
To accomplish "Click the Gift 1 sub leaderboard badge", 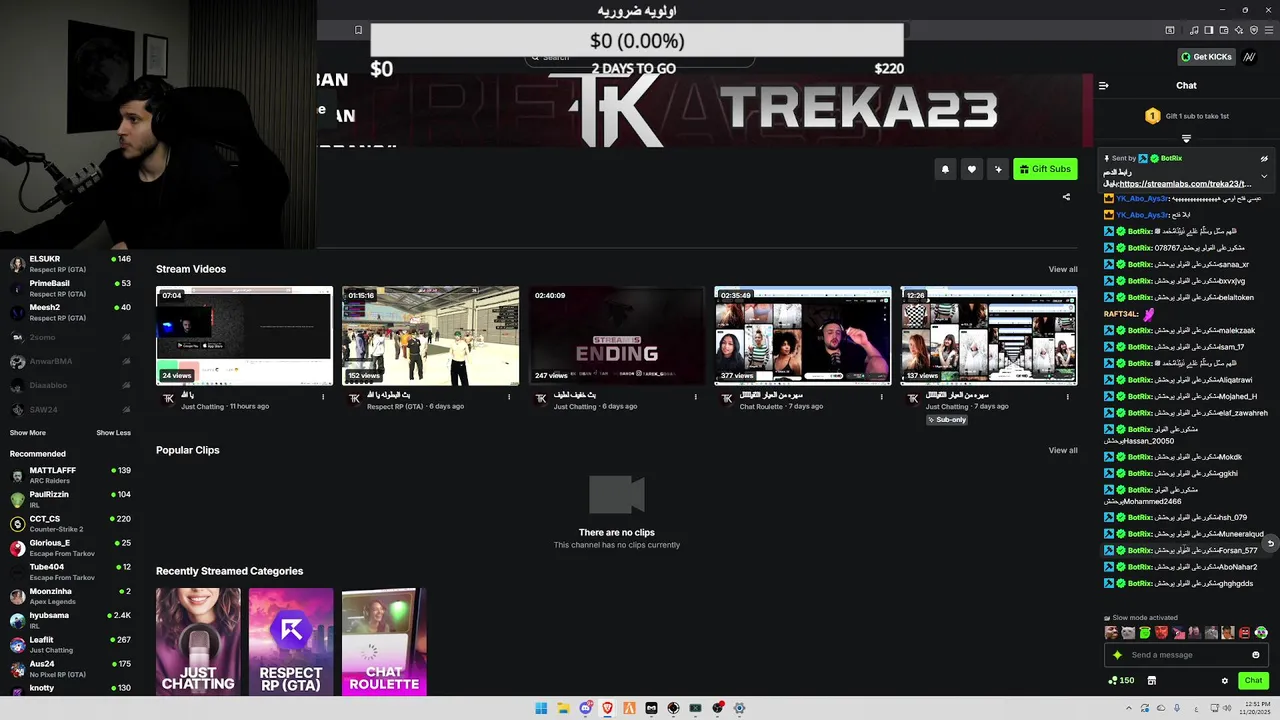I will (x=1152, y=116).
